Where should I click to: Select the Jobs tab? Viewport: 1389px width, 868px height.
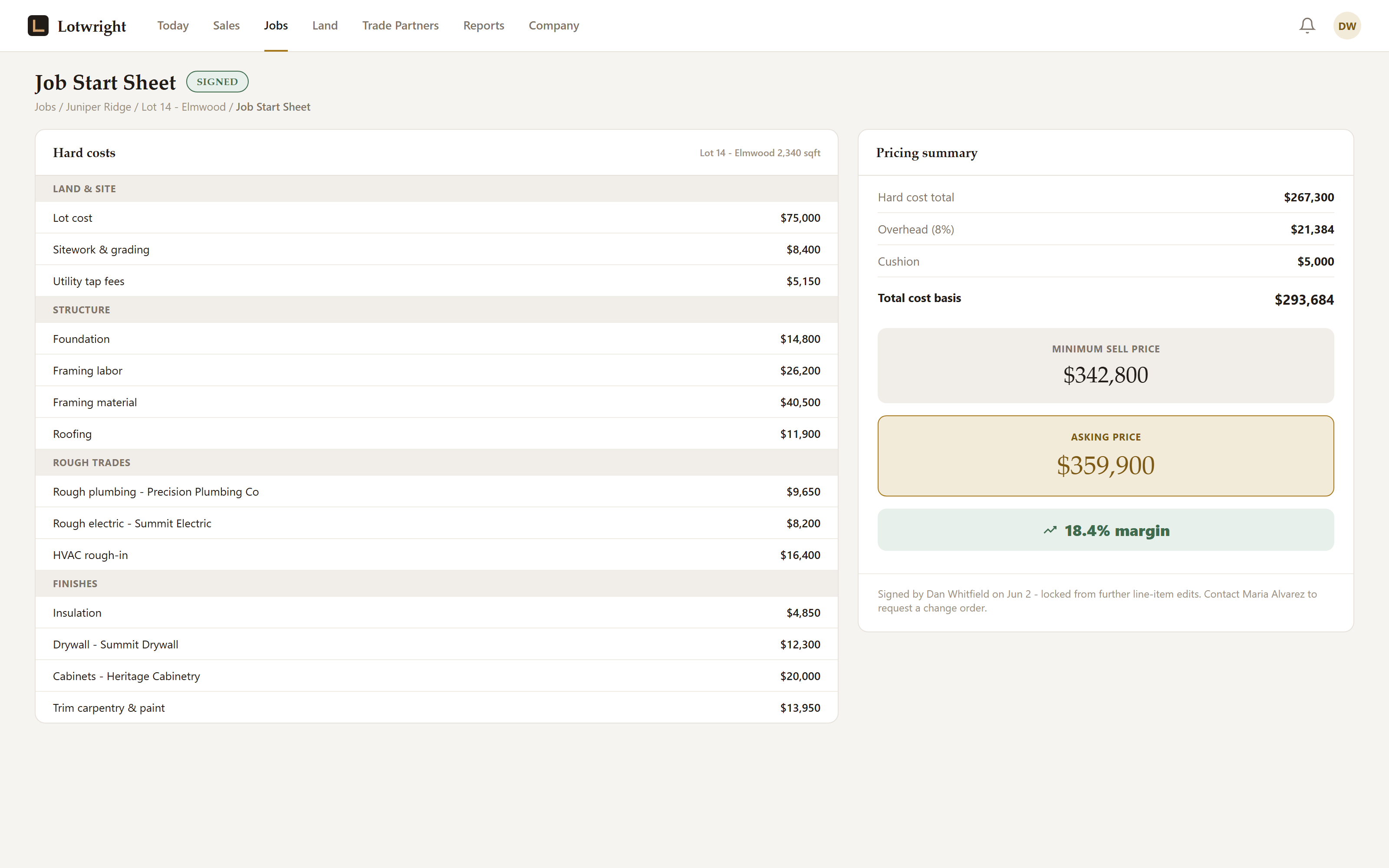[x=276, y=25]
